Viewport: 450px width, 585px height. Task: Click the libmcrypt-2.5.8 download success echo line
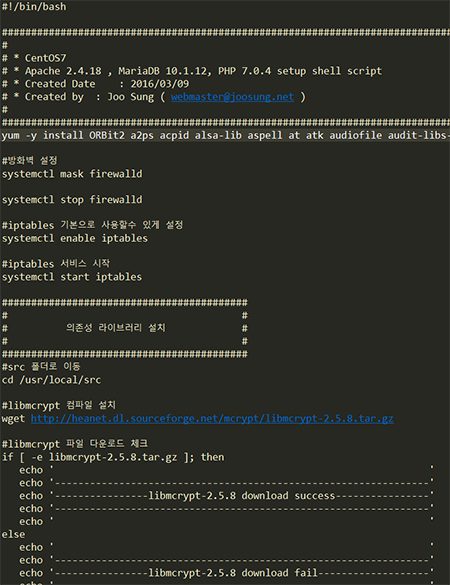(x=226, y=496)
